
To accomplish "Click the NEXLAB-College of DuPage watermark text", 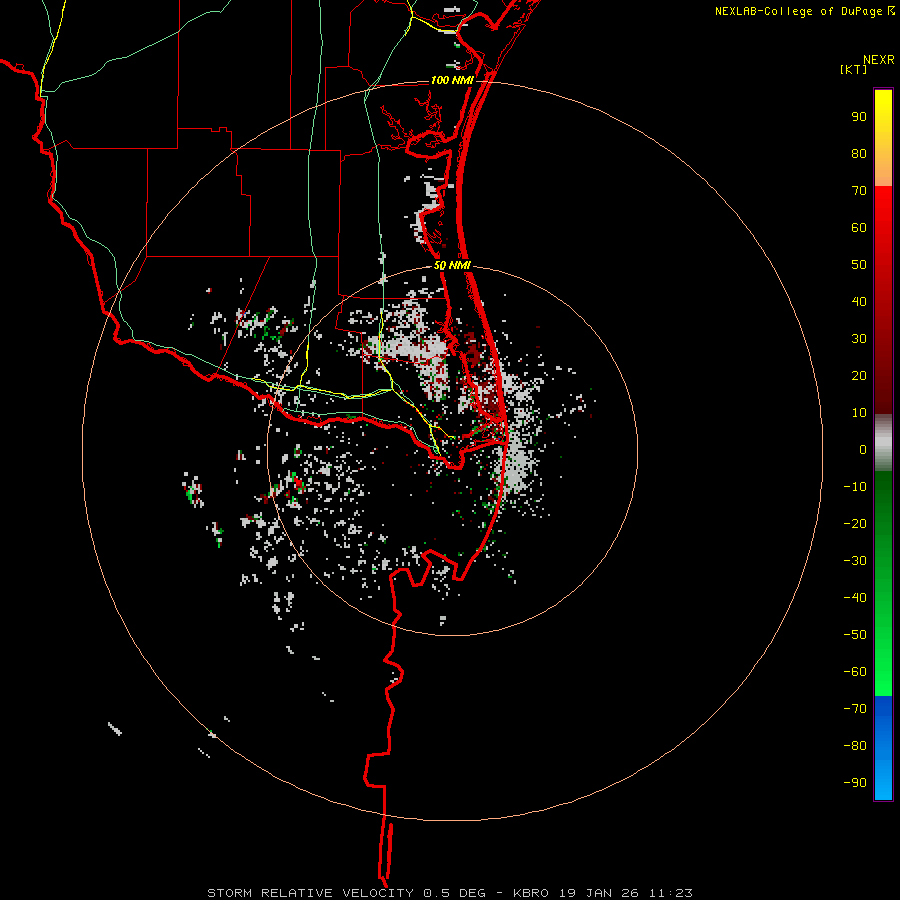I will [x=800, y=11].
